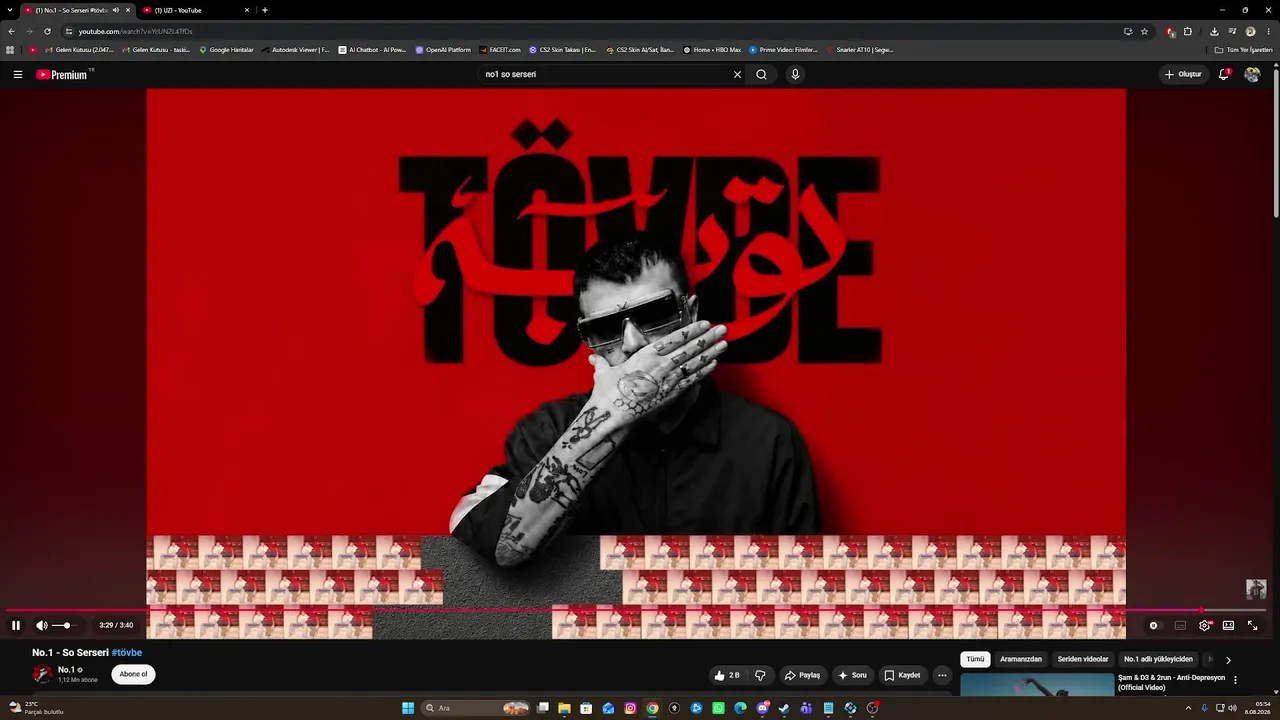Expand the Tüm Yer İşaretleri folder
This screenshot has width=1280, height=720.
(x=1243, y=50)
